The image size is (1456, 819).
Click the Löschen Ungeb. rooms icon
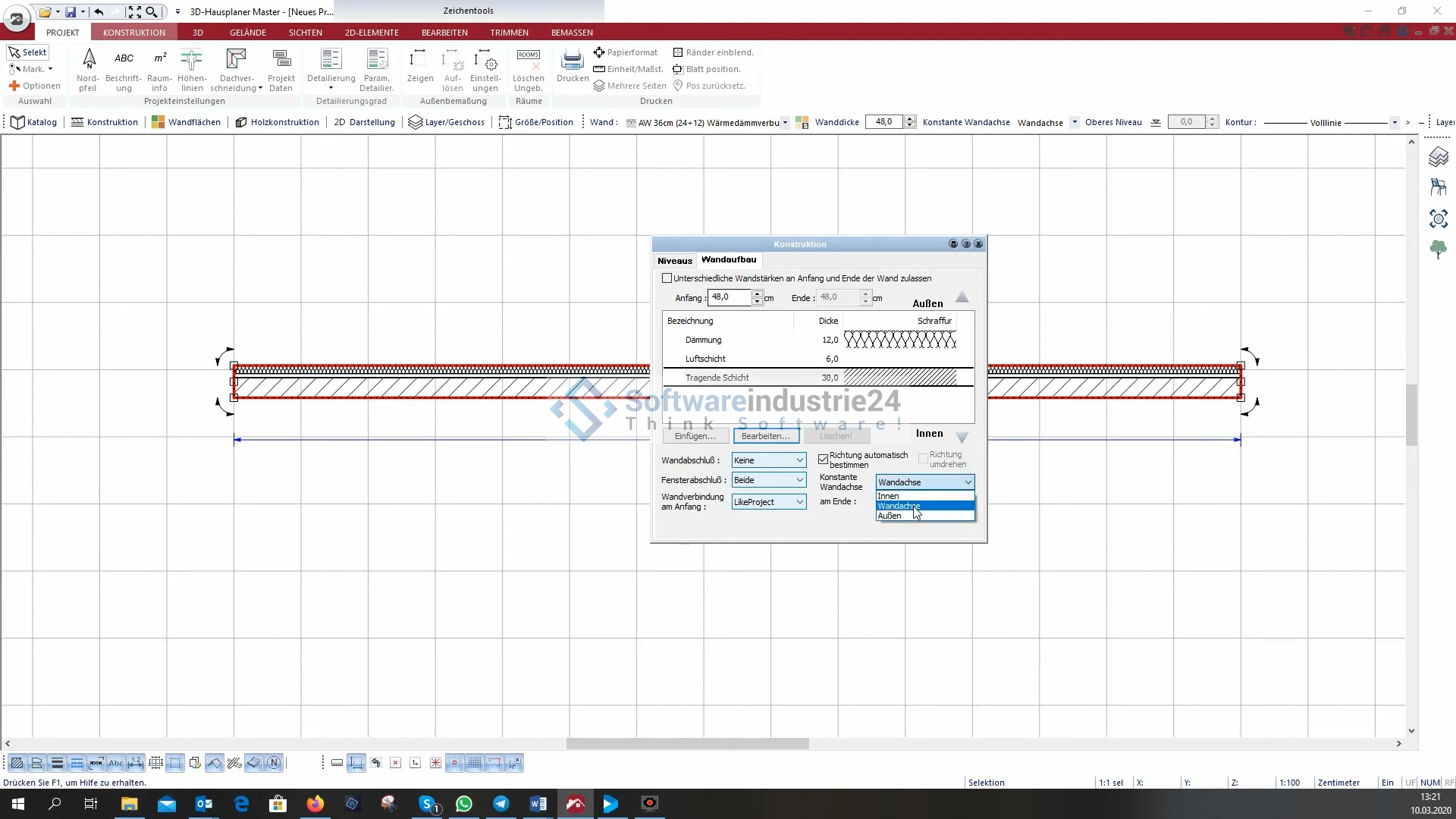tap(528, 59)
